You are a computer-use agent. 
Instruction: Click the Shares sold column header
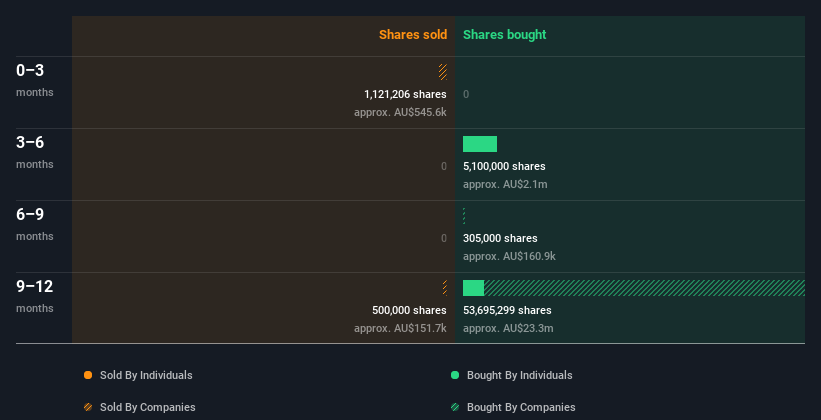413,35
